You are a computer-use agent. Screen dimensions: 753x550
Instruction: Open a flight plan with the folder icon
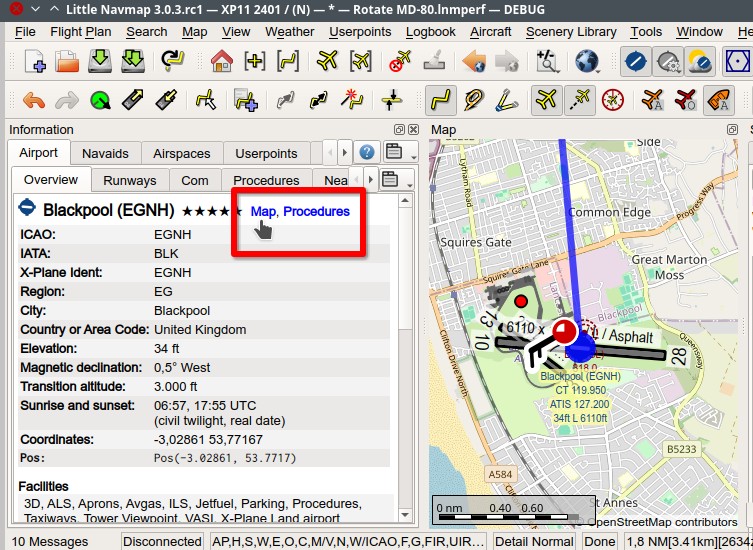pyautogui.click(x=67, y=62)
